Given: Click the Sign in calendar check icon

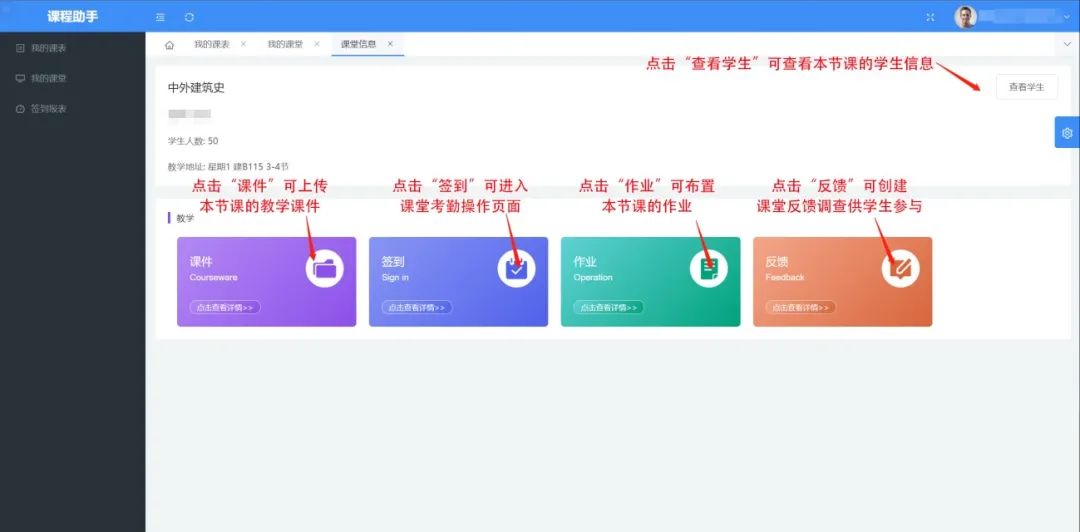Looking at the screenshot, I should click(516, 268).
